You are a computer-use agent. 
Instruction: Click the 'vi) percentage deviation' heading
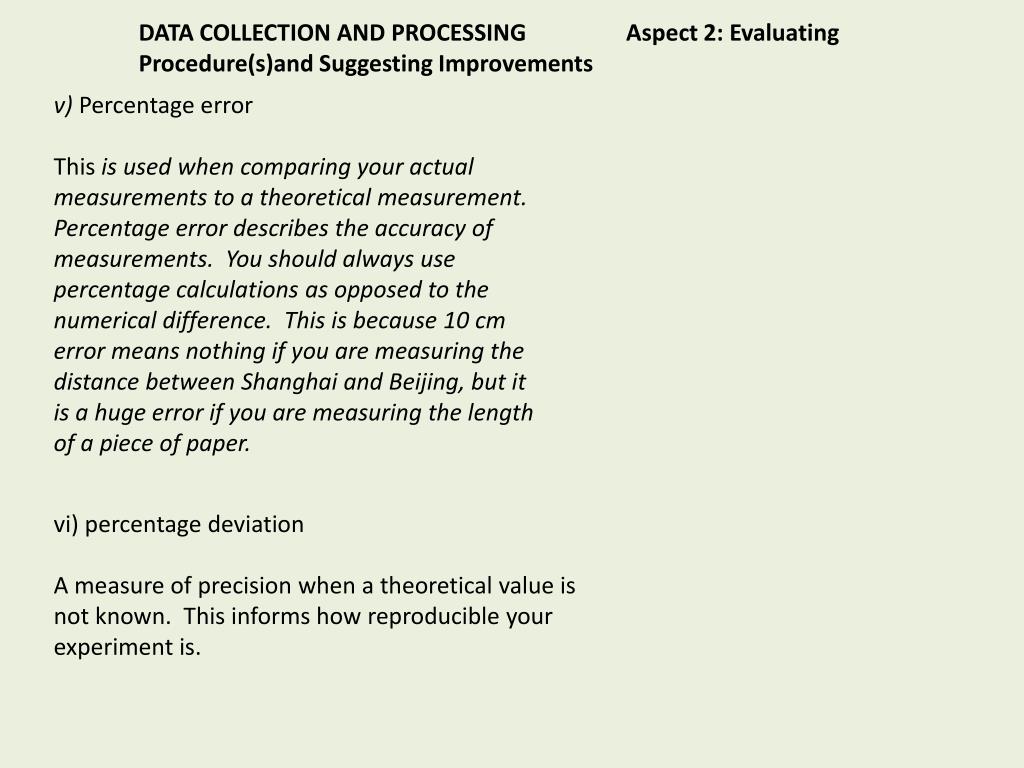coord(179,524)
